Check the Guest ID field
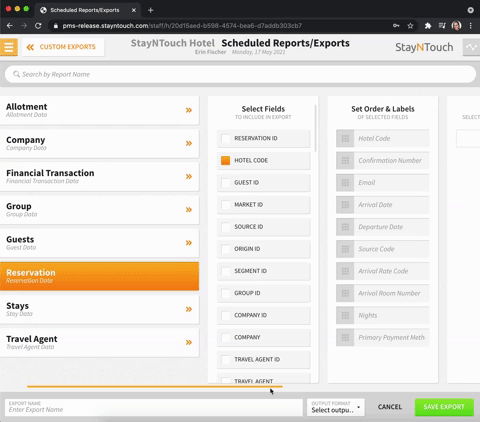Screen dimensions: 480x422 tap(226, 183)
